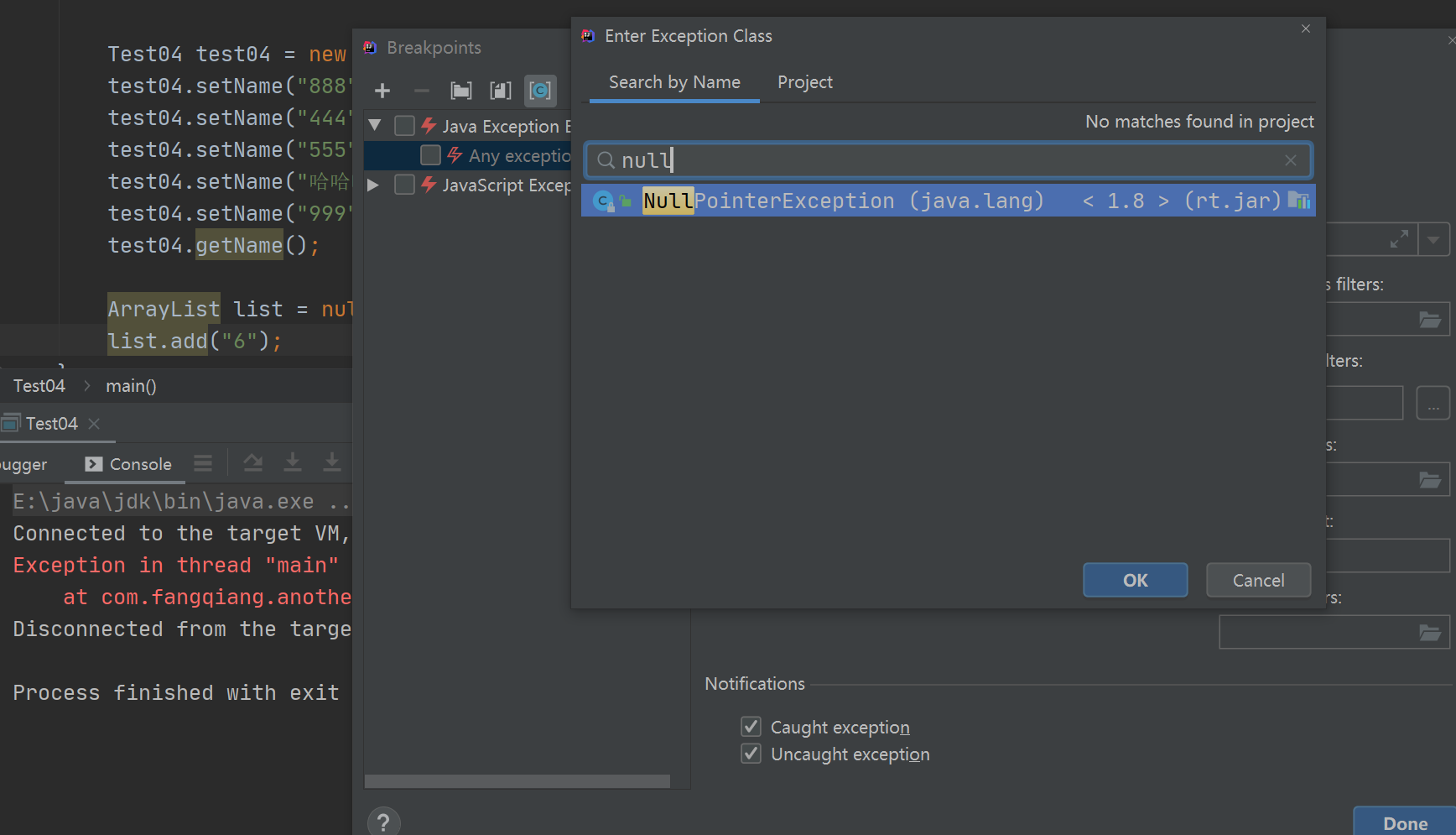1456x835 pixels.
Task: Collapse Java Exception Breakpoints group
Action: click(375, 126)
